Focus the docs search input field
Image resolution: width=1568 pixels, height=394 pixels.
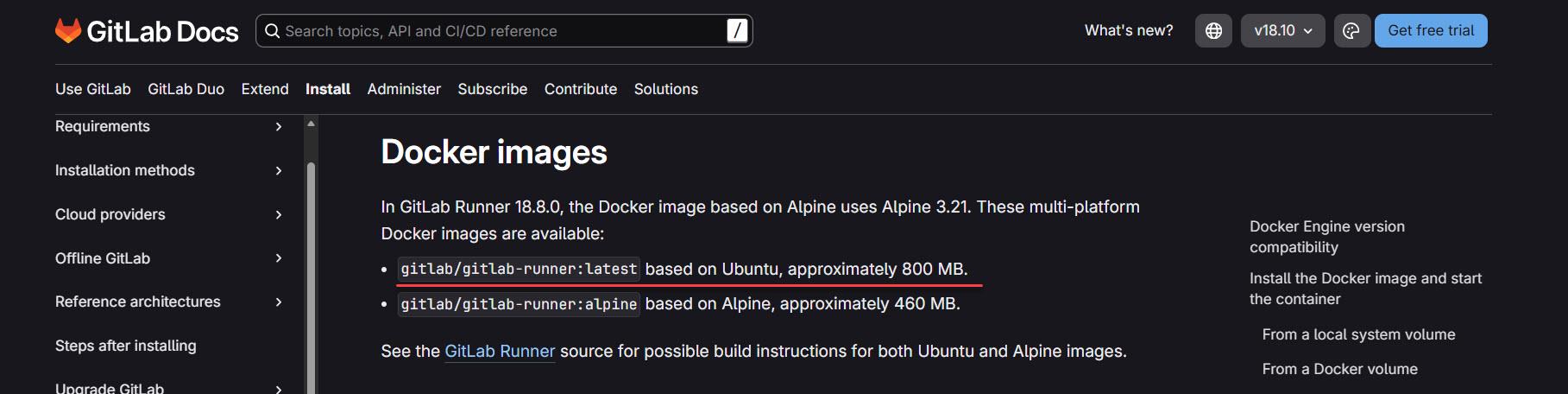click(501, 31)
